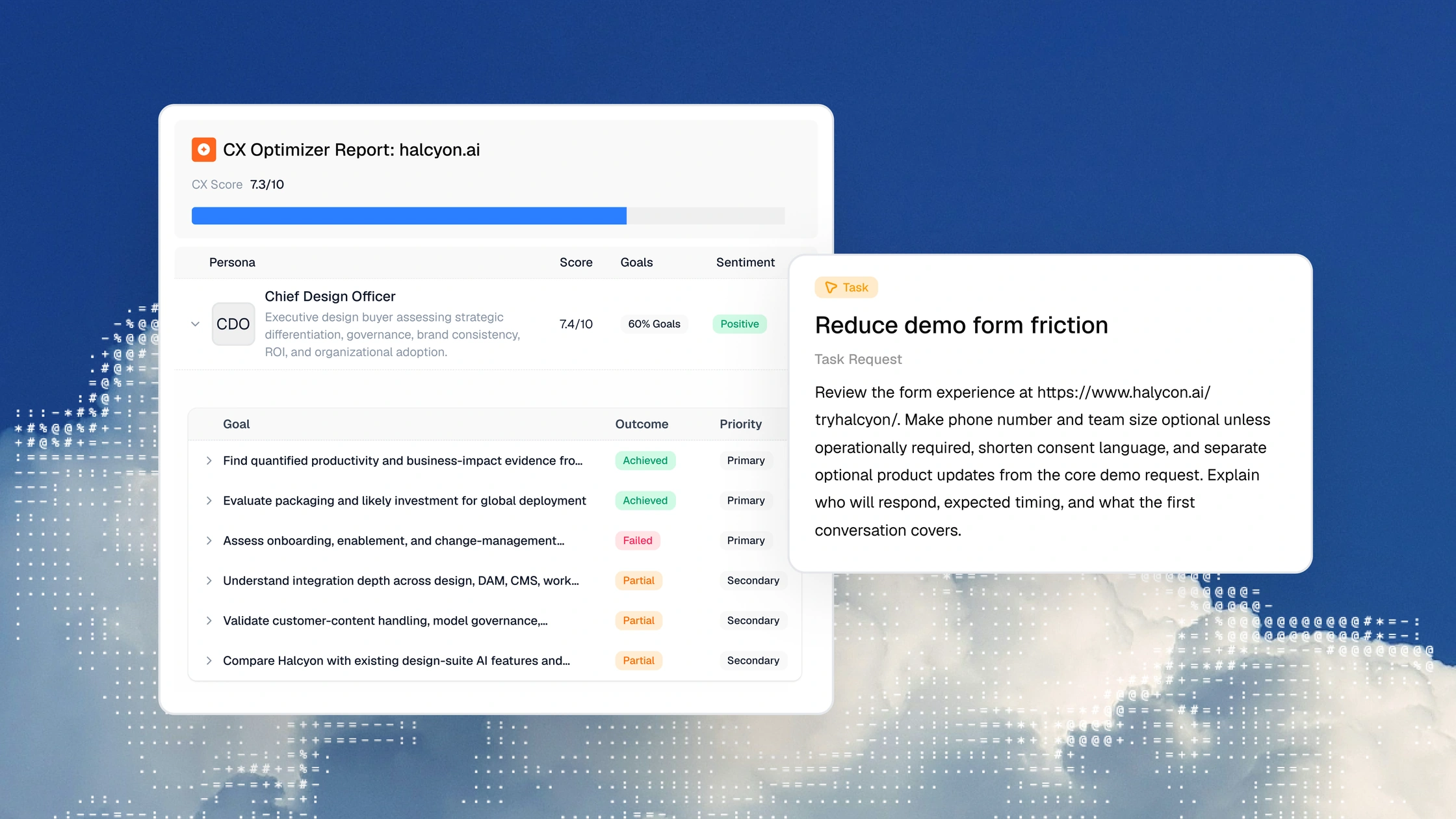Click the Task tag icon

(831, 287)
